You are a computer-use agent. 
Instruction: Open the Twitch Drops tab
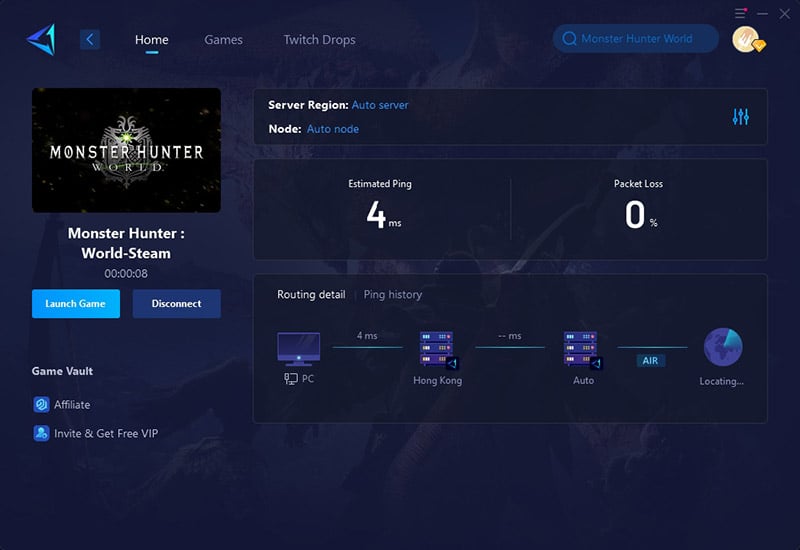[x=319, y=40]
